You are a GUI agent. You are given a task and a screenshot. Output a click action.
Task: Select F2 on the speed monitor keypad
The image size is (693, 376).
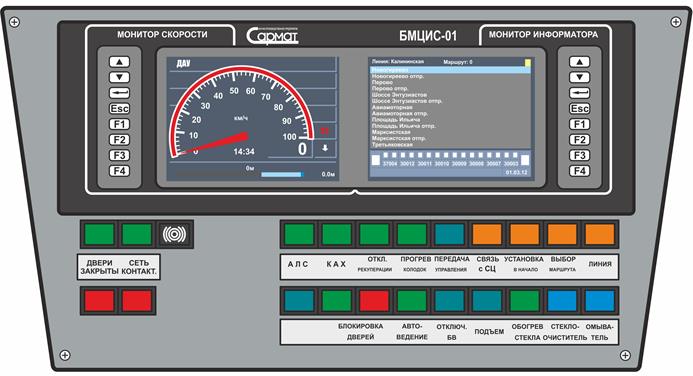click(x=119, y=140)
